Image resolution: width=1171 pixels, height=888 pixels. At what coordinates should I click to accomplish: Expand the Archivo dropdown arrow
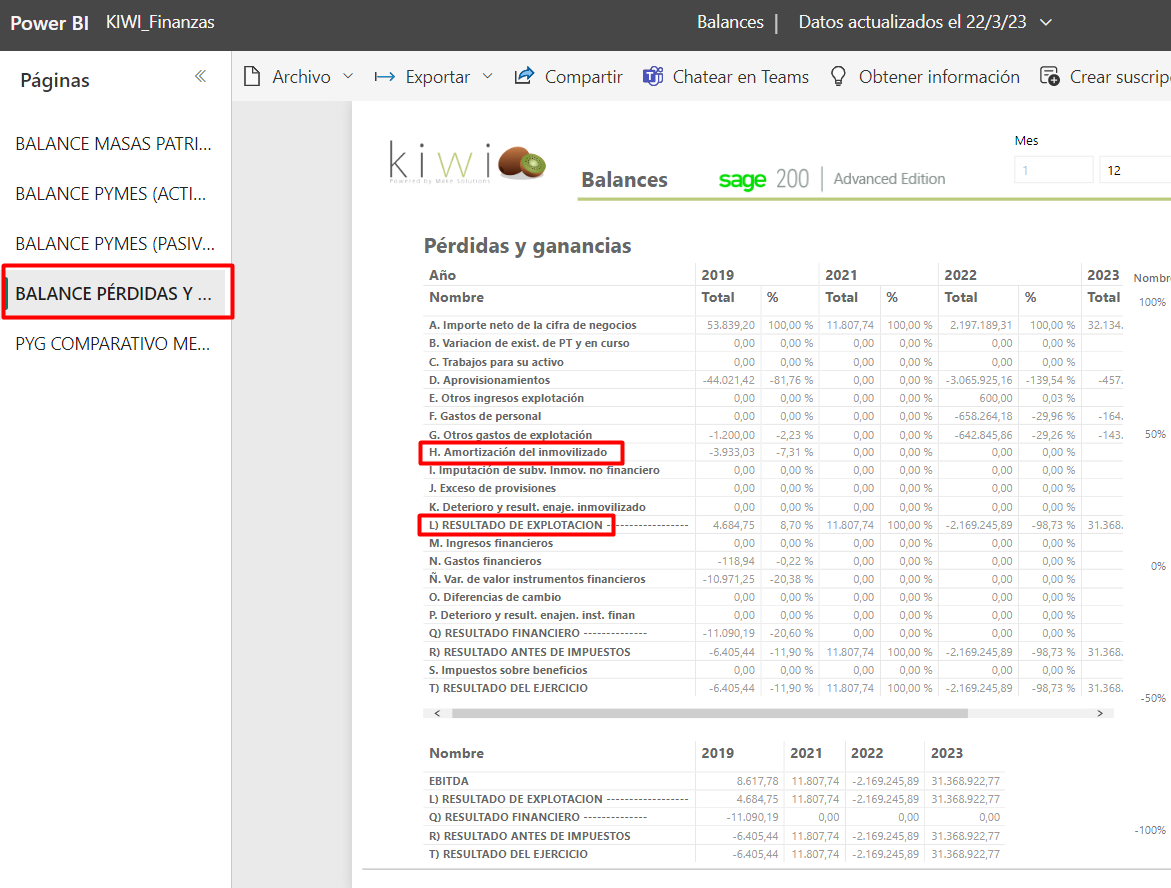pyautogui.click(x=348, y=76)
